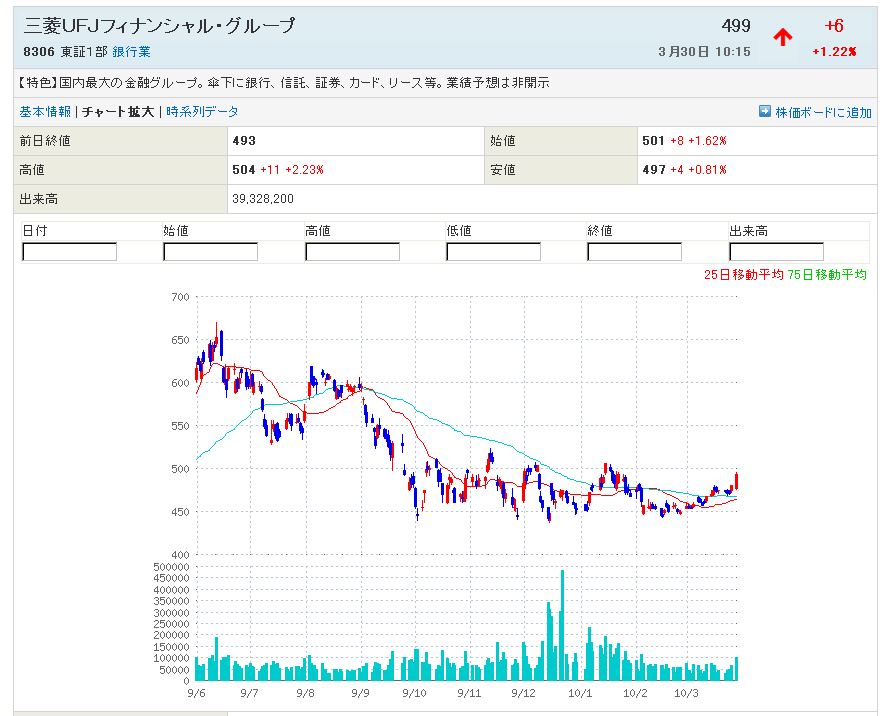Focus the 始値 input field under the chart header
This screenshot has width=882, height=716.
point(210,252)
